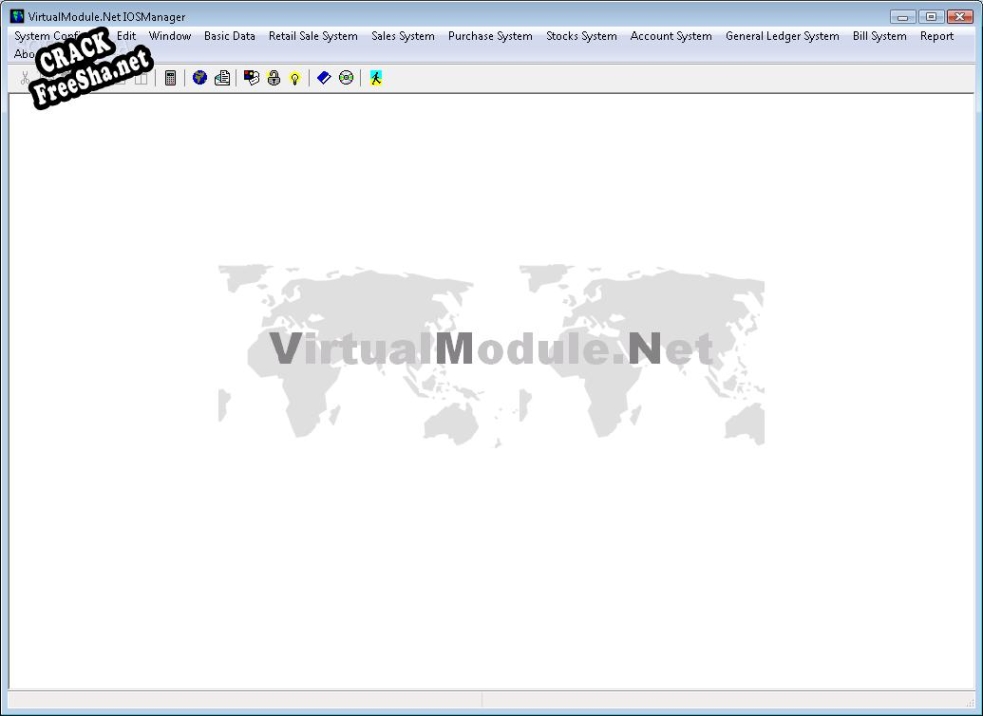Click the color card icon beside padlock
The image size is (983, 716).
252,78
